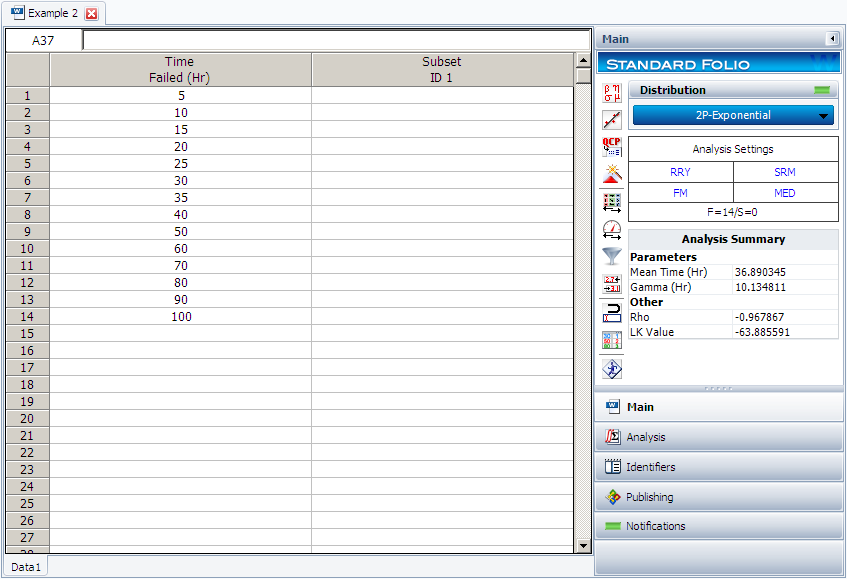Click the Analysis Summary heading
The height and width of the screenshot is (579, 847).
(733, 239)
